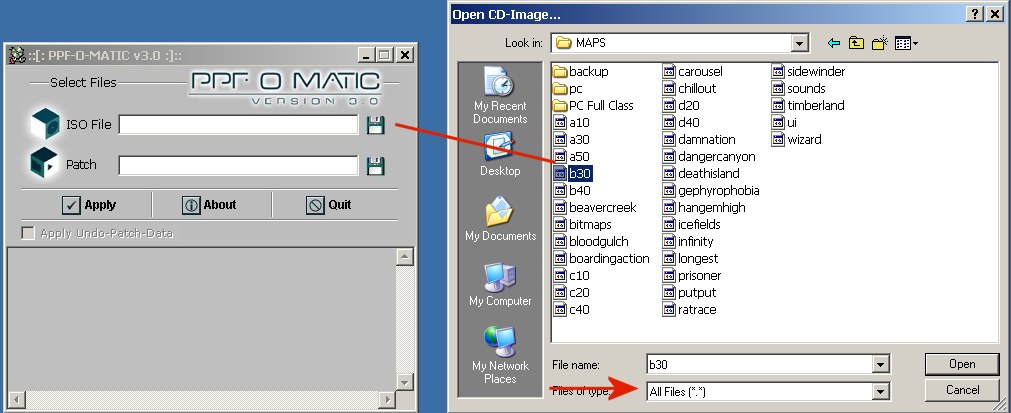The height and width of the screenshot is (413, 1011).
Task: Create a new folder
Action: [x=879, y=43]
